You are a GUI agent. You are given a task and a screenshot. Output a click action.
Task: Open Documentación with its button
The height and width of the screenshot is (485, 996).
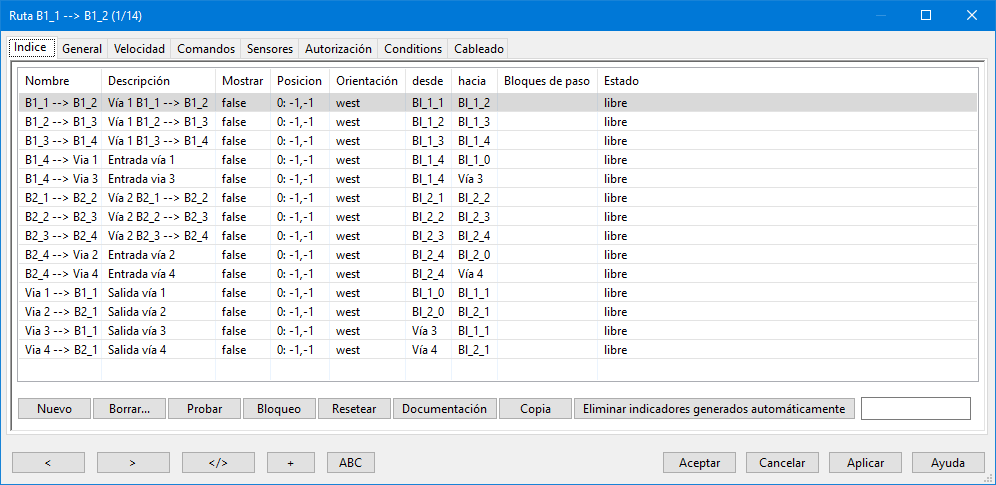(x=445, y=409)
